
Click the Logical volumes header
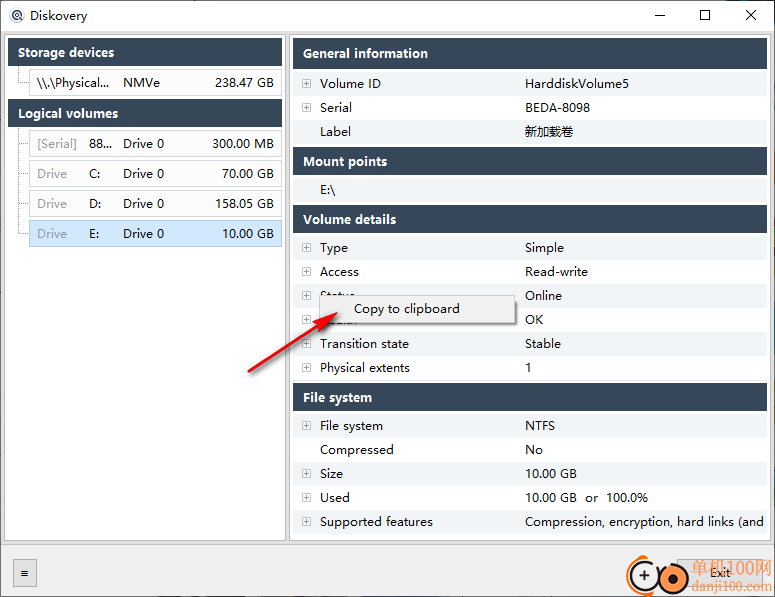click(x=145, y=113)
